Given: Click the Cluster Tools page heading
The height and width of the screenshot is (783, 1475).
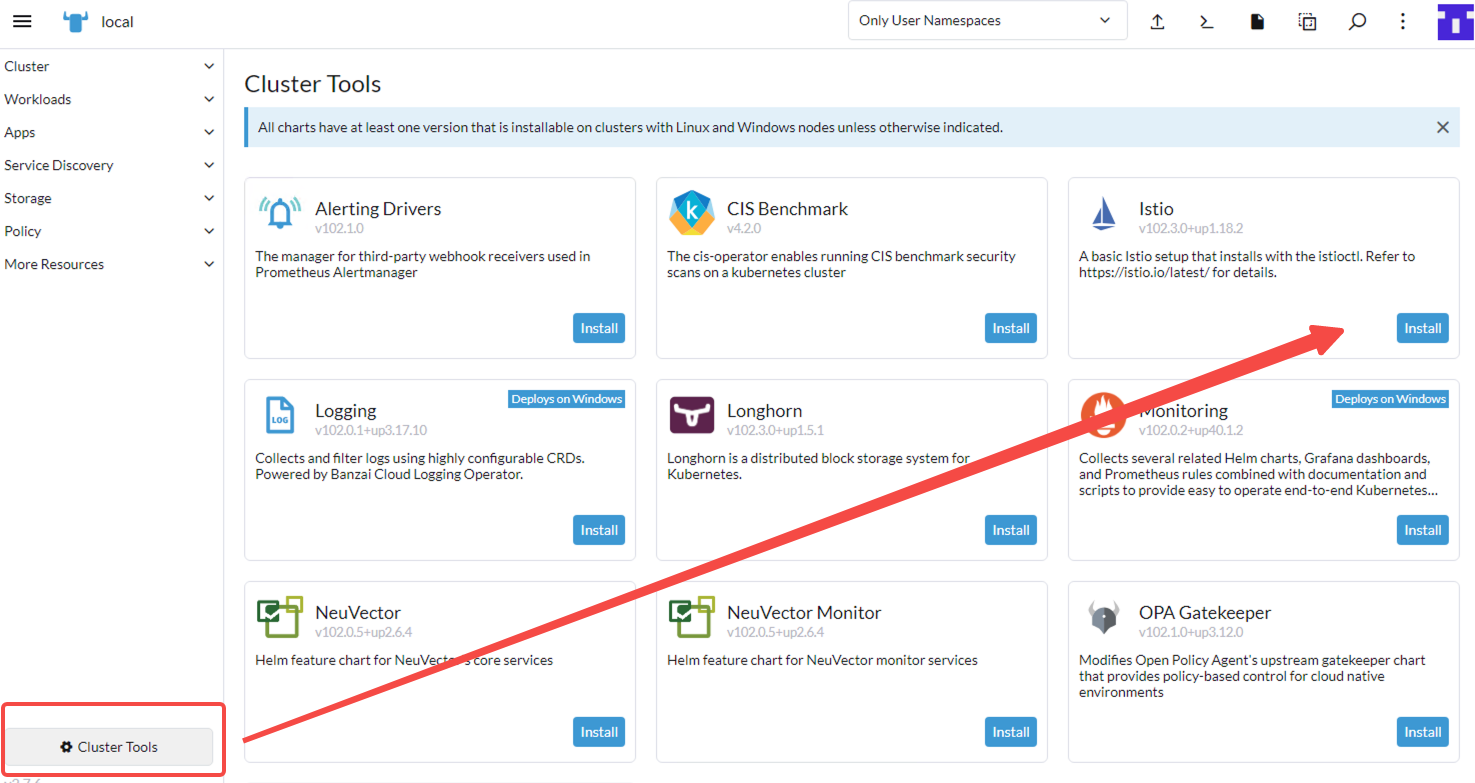Looking at the screenshot, I should pyautogui.click(x=313, y=84).
